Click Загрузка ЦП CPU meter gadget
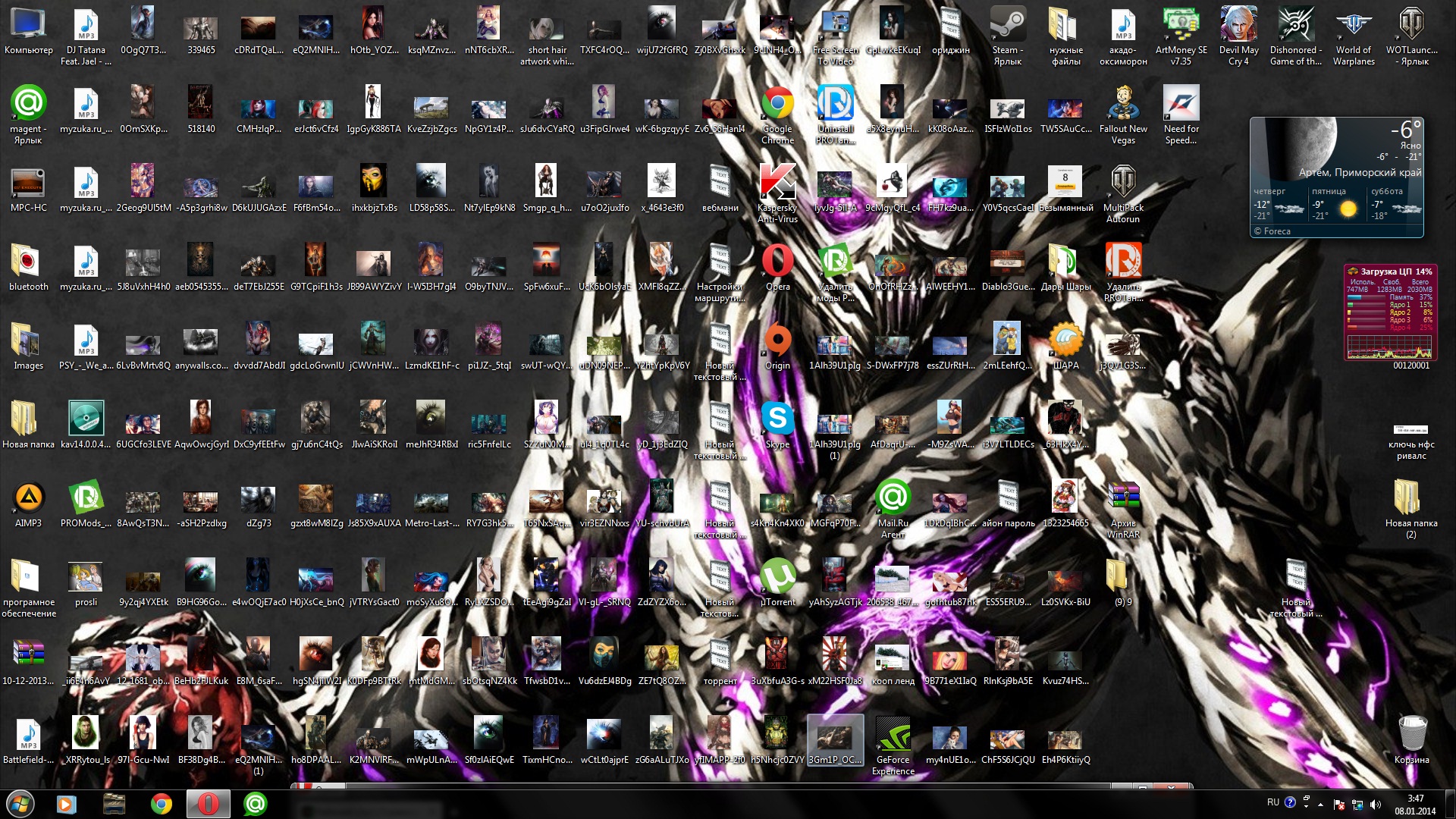Image resolution: width=1456 pixels, height=819 pixels. [x=1392, y=312]
